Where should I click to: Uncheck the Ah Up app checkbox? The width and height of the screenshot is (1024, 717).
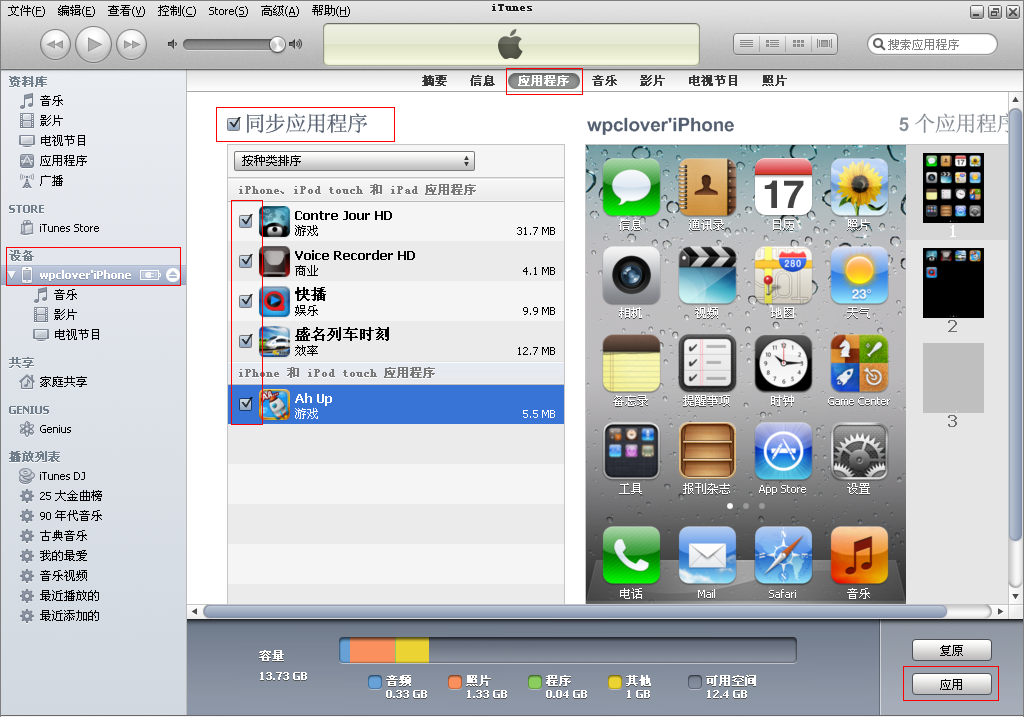pyautogui.click(x=246, y=404)
